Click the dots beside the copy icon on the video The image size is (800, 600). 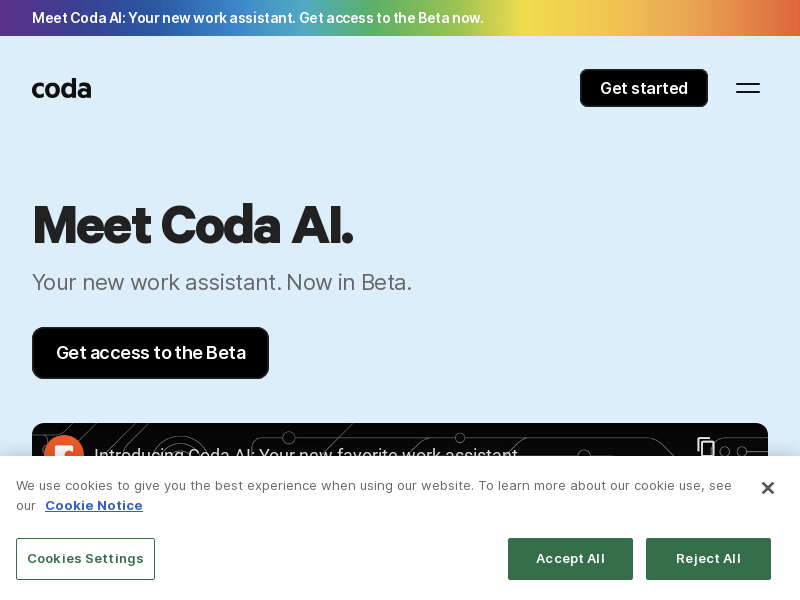click(x=731, y=452)
